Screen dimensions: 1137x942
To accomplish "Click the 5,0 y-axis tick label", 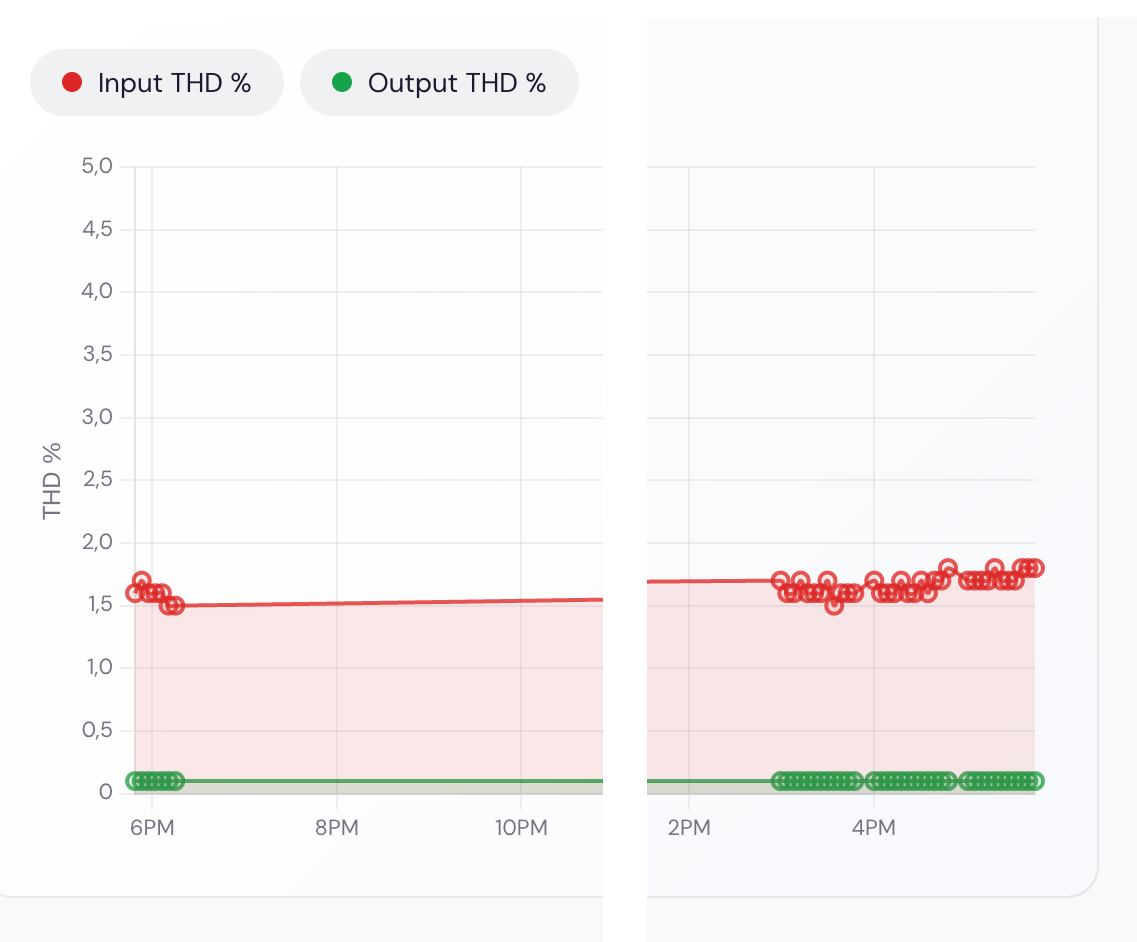I will (x=98, y=167).
